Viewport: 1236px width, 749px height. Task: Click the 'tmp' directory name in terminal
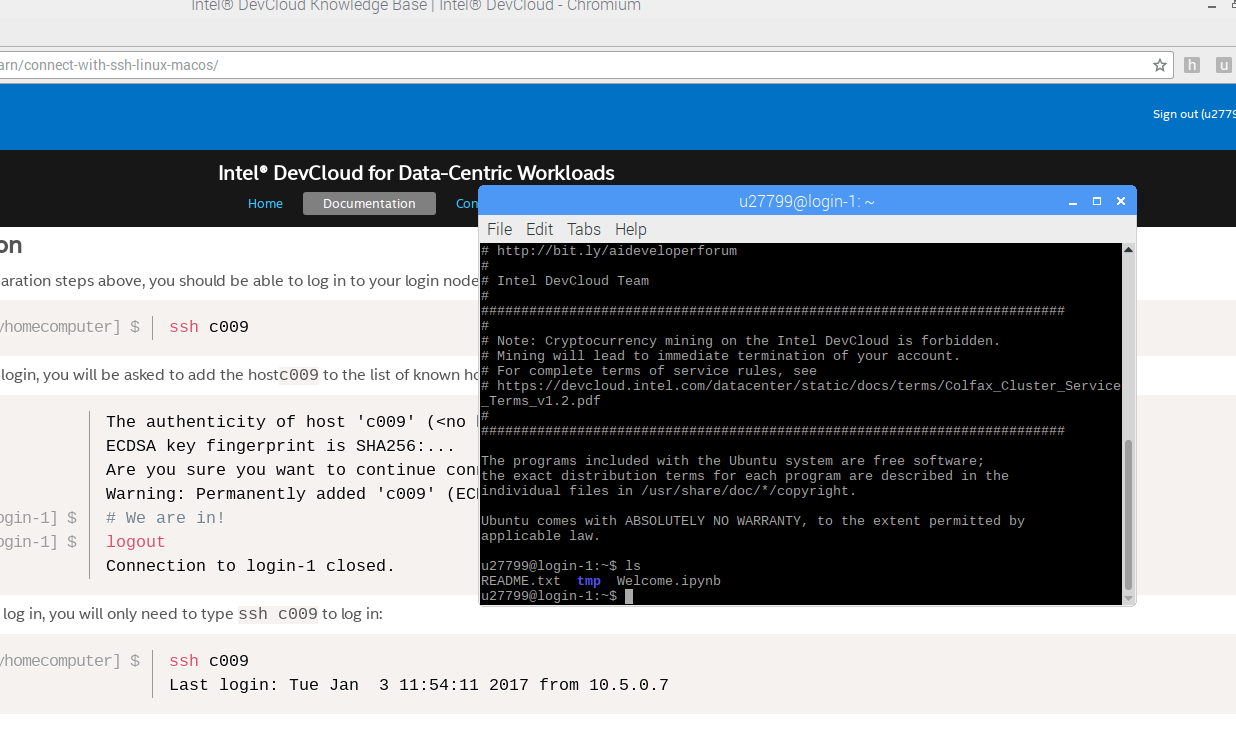pyautogui.click(x=589, y=581)
